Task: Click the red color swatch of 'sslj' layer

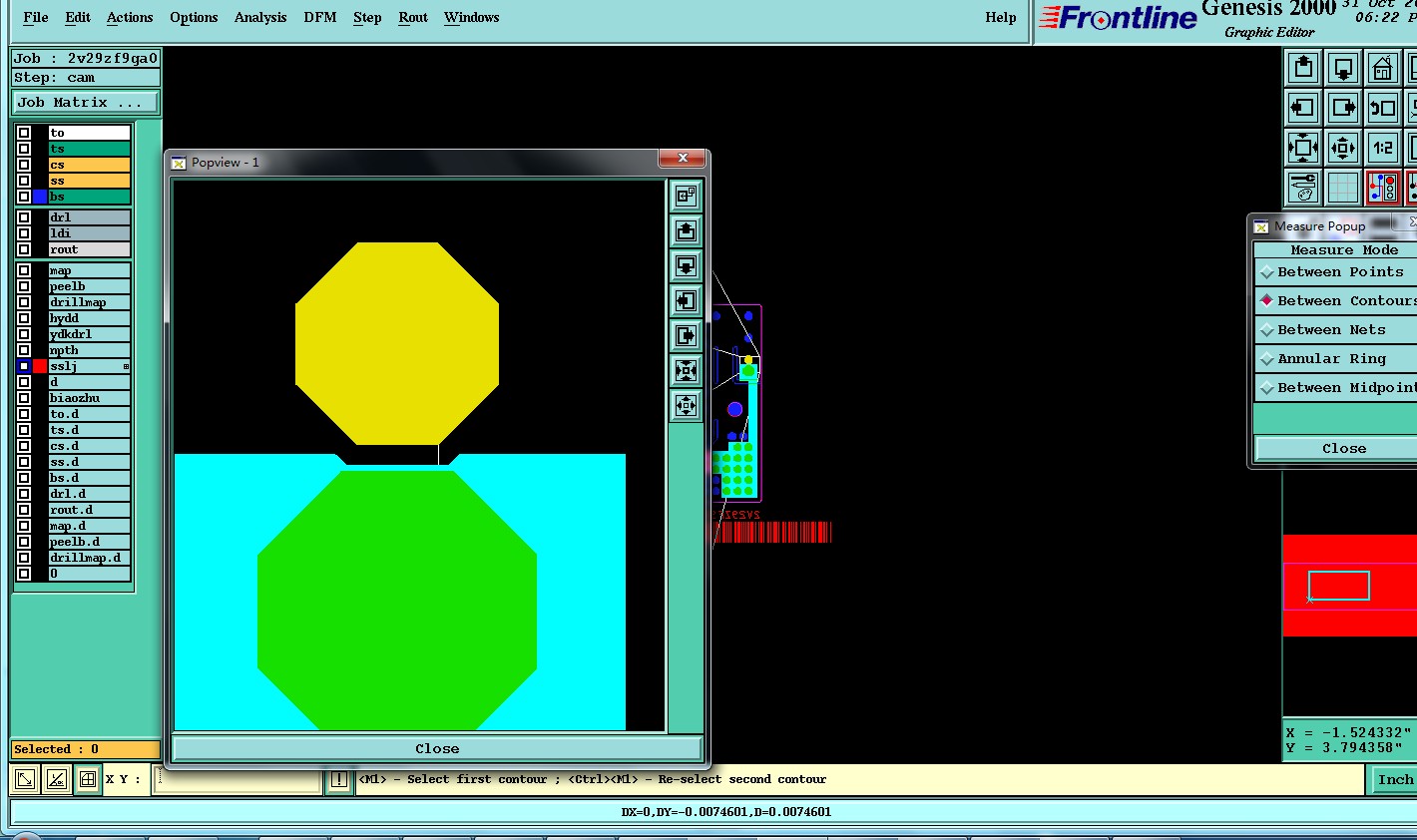Action: pos(40,366)
